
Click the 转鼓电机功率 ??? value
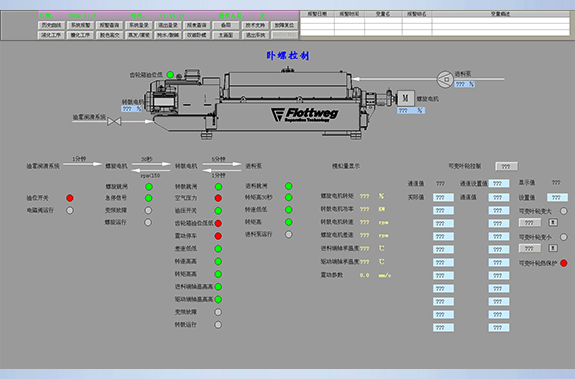[x=364, y=209]
